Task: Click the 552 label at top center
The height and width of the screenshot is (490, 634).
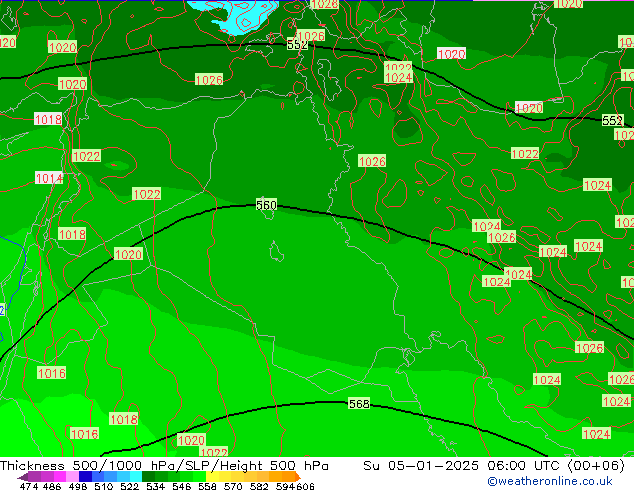Action: pos(297,44)
